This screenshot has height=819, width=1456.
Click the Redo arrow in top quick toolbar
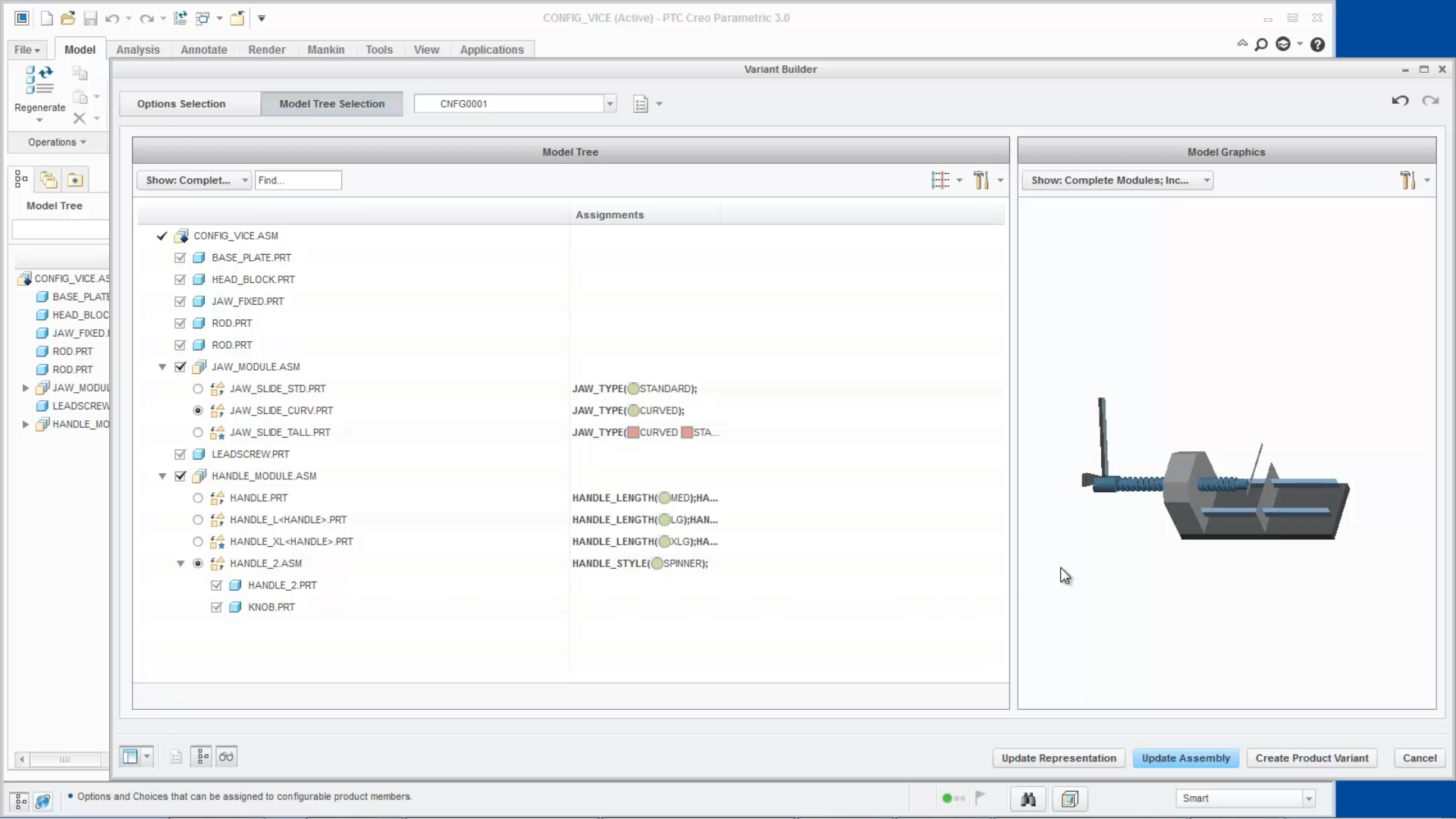pos(147,18)
